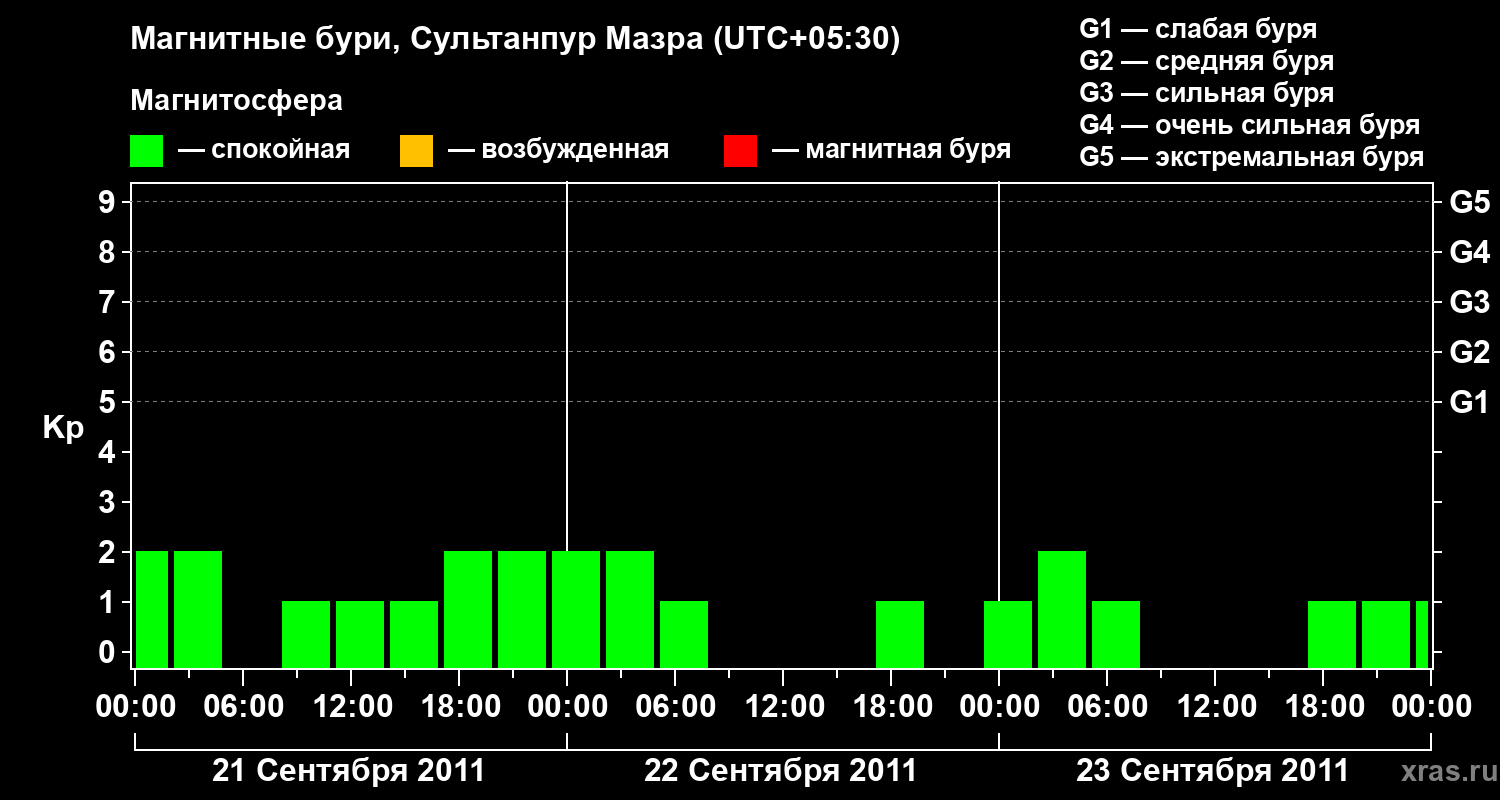Screen dimensions: 1500x800
Task: Click the '— магнитная буря' legend label
Action: pyautogui.click(x=891, y=150)
